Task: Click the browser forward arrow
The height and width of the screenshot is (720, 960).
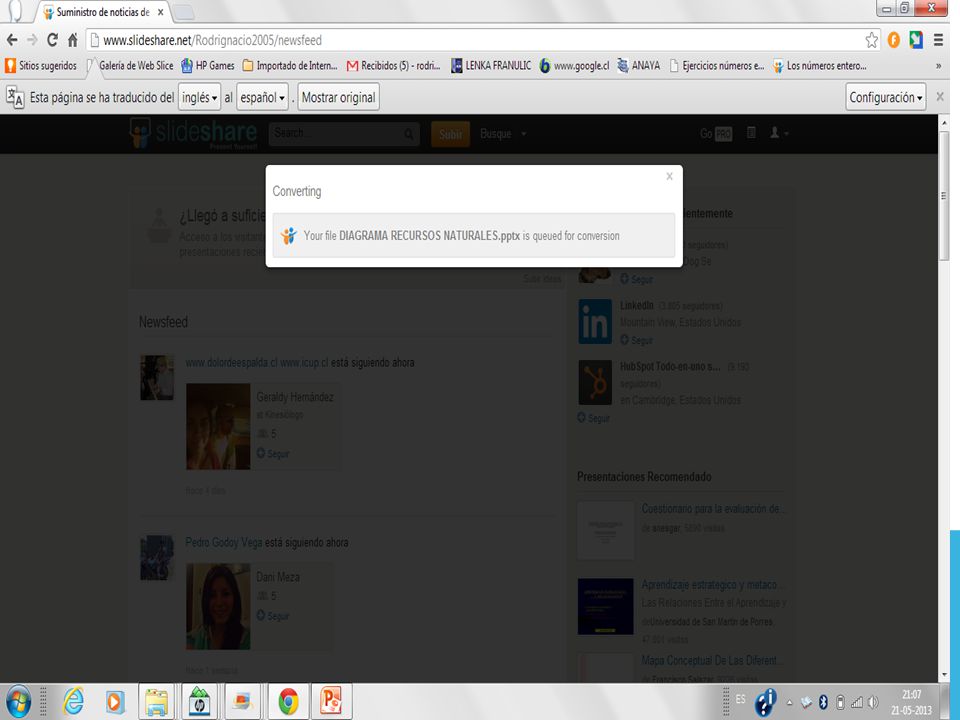Action: pos(32,40)
